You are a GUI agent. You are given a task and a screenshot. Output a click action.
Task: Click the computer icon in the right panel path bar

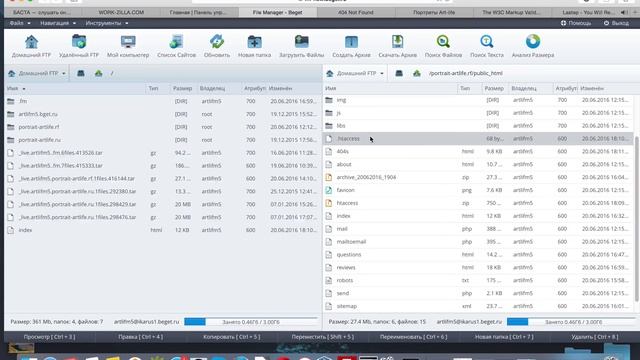click(x=399, y=73)
